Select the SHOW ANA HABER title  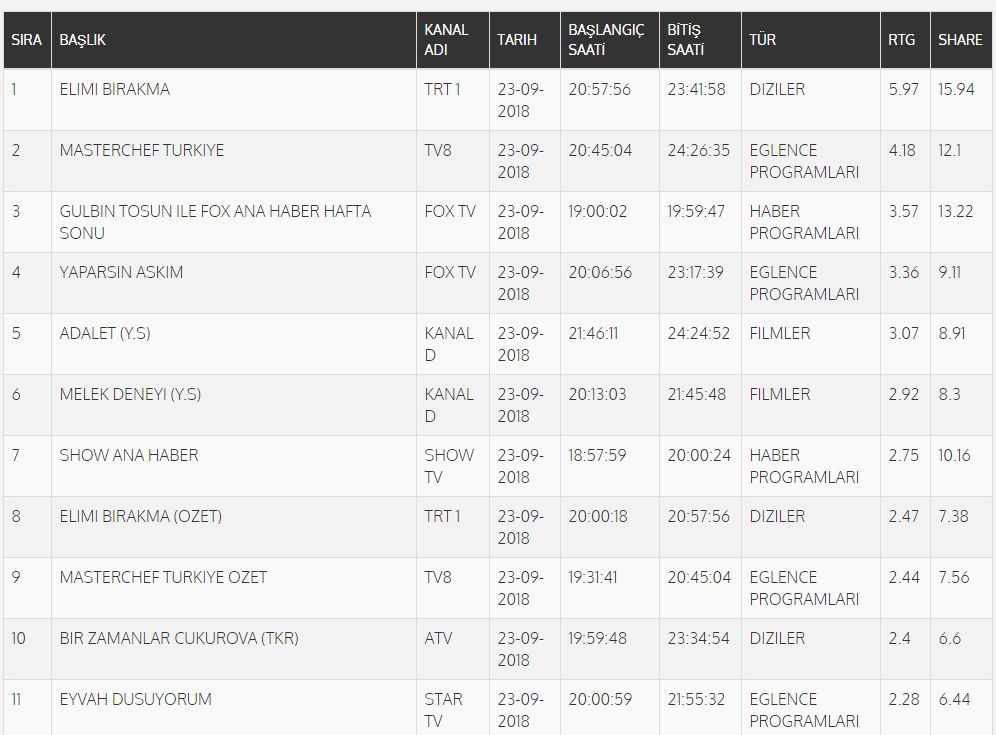129,455
